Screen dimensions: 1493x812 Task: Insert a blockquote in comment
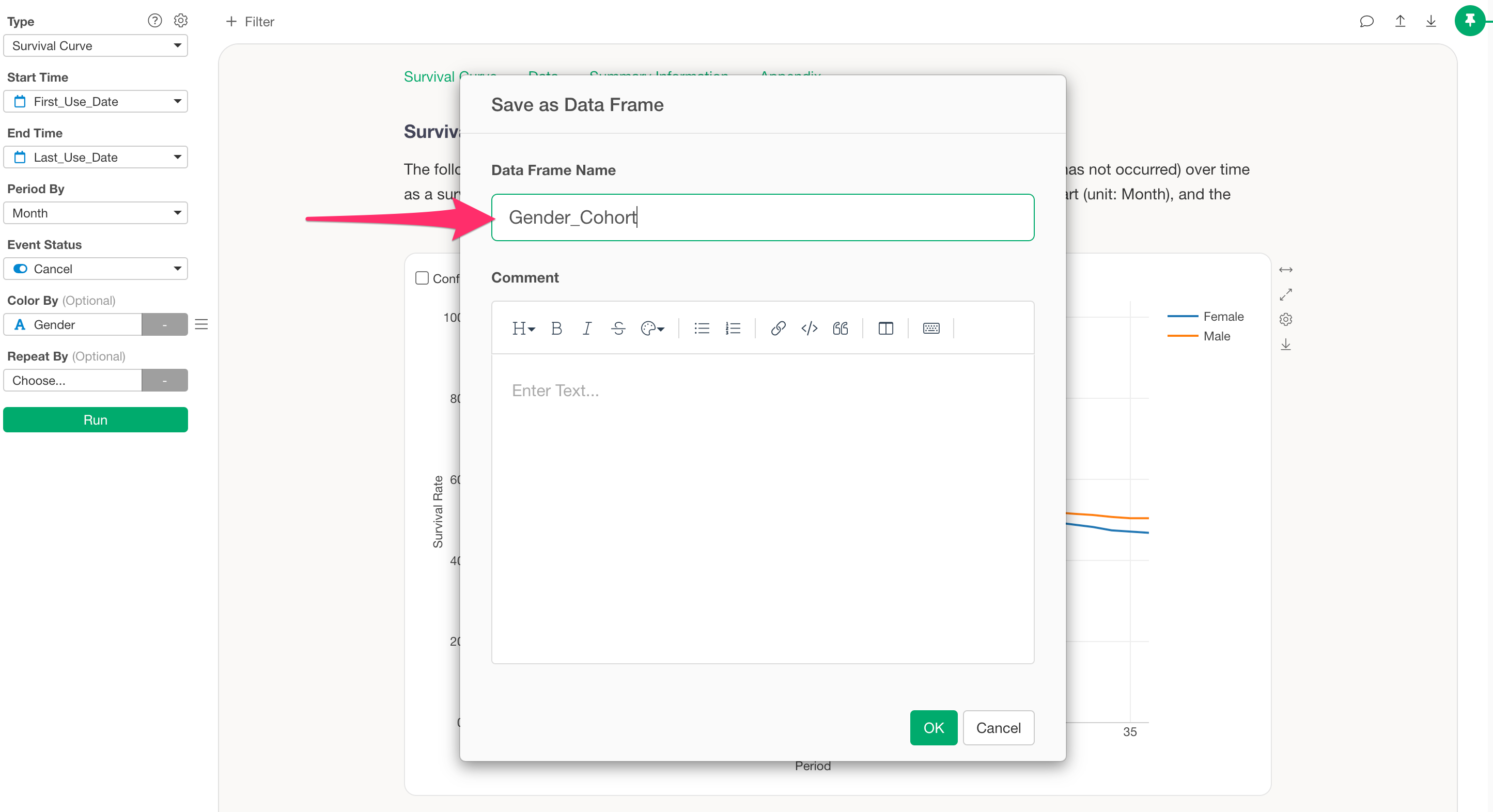coord(840,329)
